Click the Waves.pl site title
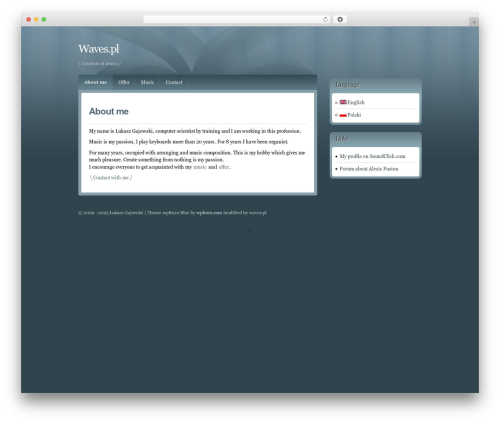Viewport: 500px width, 423px height. coord(99,49)
